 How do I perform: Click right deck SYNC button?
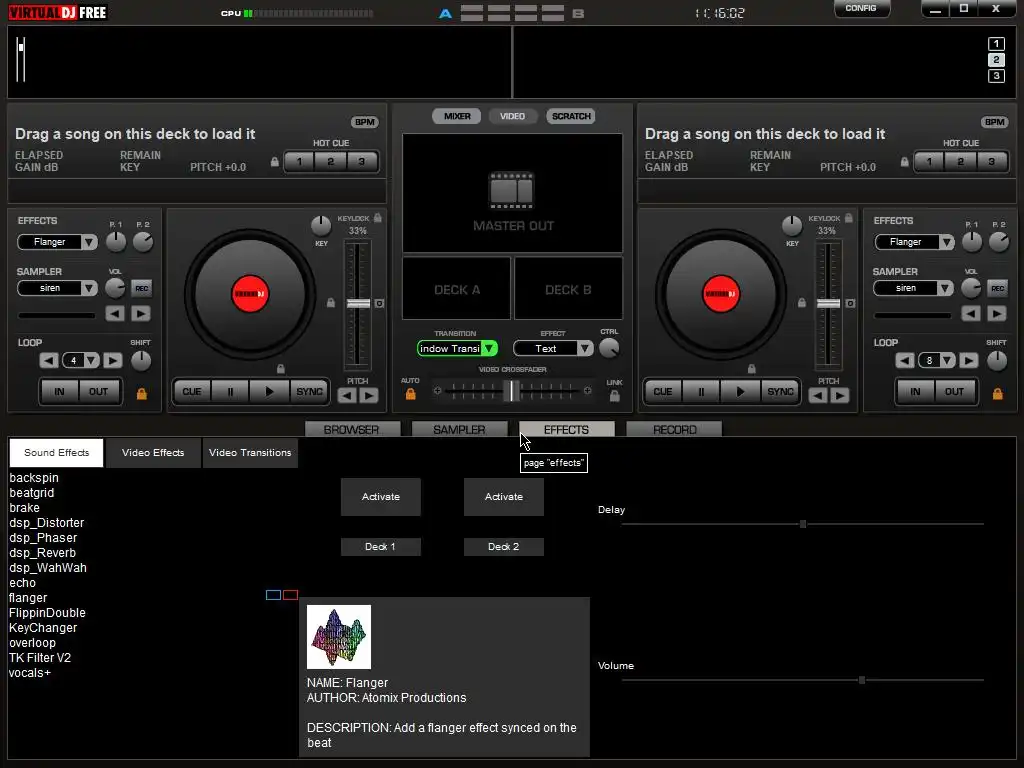(x=780, y=392)
